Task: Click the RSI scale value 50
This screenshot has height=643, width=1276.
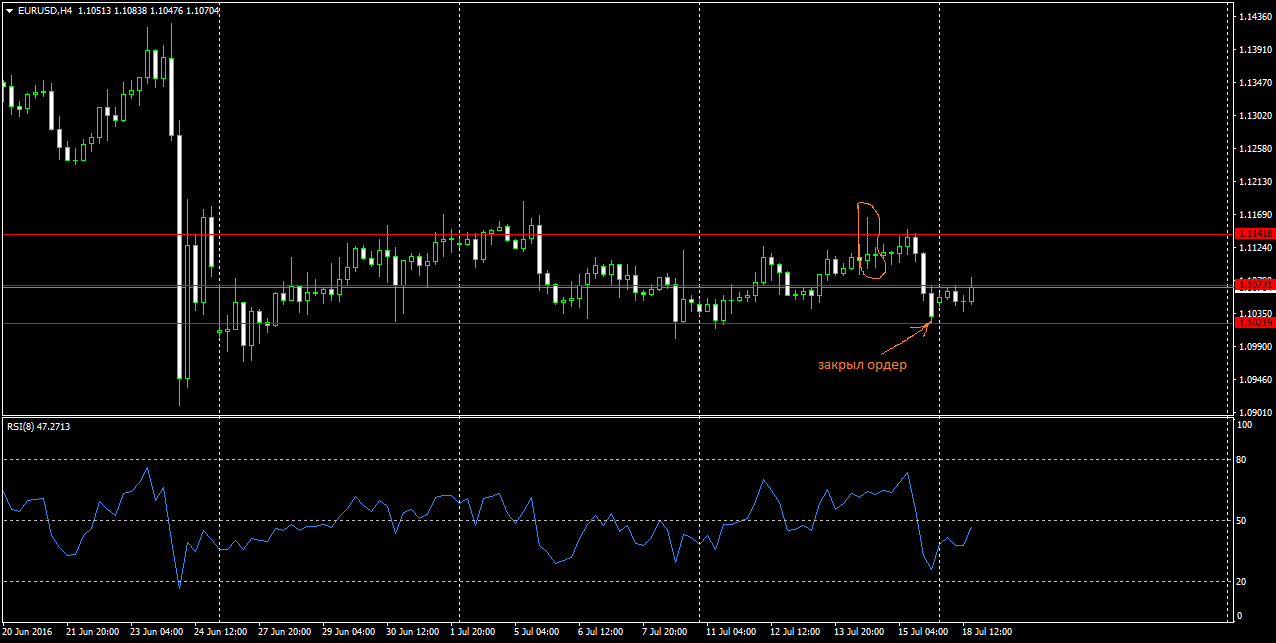Action: (1243, 521)
